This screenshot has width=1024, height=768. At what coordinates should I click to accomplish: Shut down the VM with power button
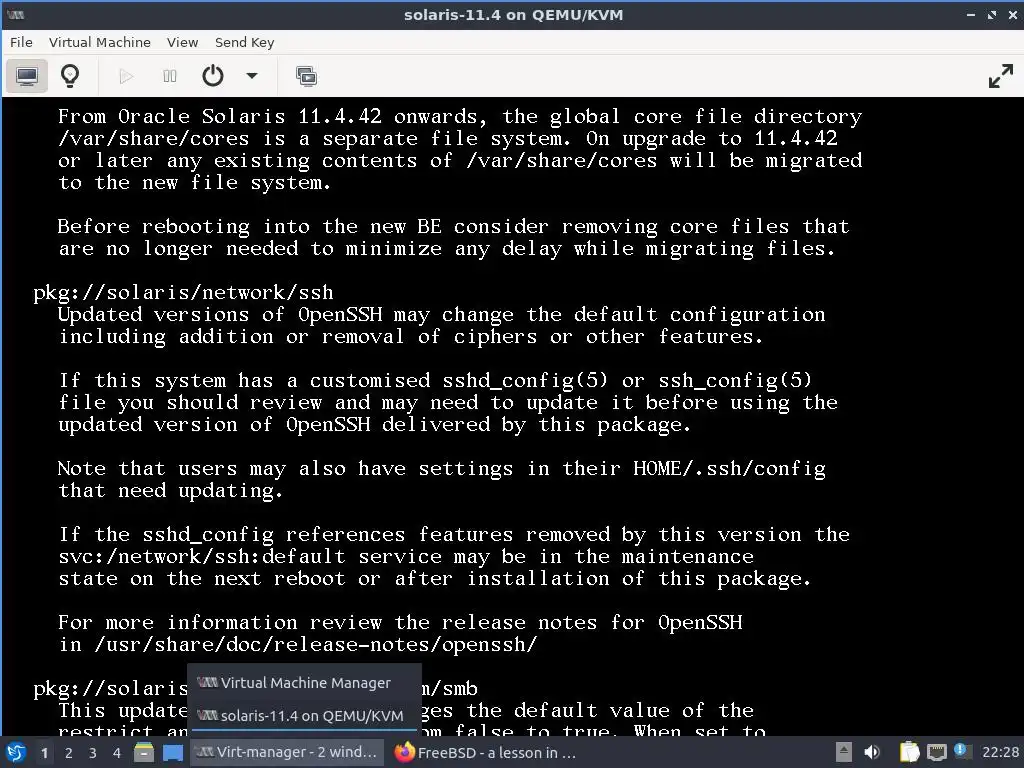click(213, 76)
